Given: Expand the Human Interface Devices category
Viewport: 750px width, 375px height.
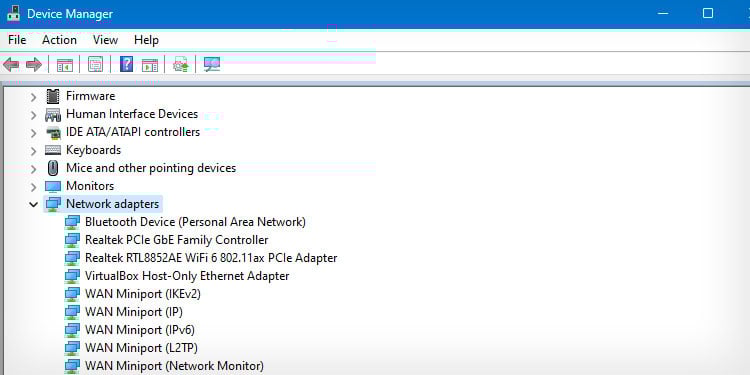Looking at the screenshot, I should pyautogui.click(x=33, y=115).
